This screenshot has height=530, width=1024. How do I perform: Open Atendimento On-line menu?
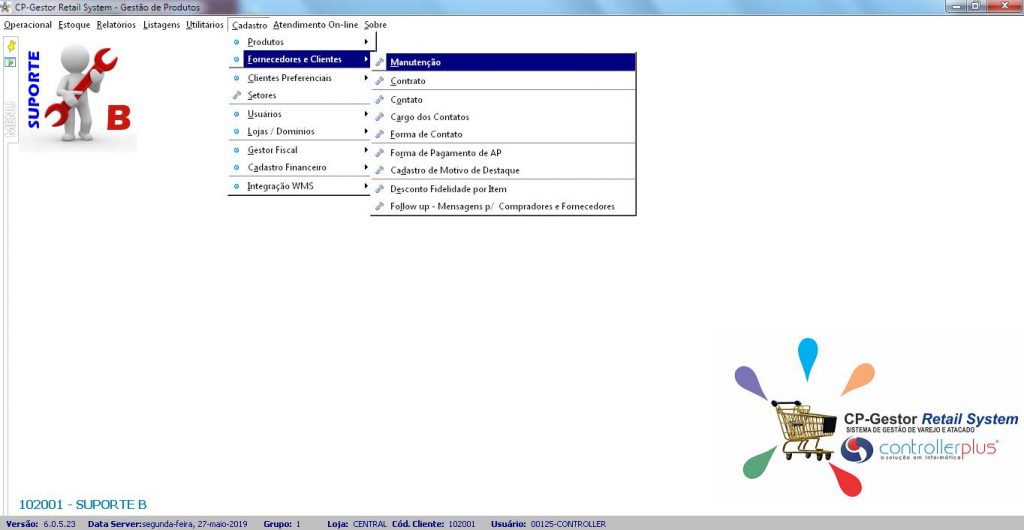(x=315, y=25)
